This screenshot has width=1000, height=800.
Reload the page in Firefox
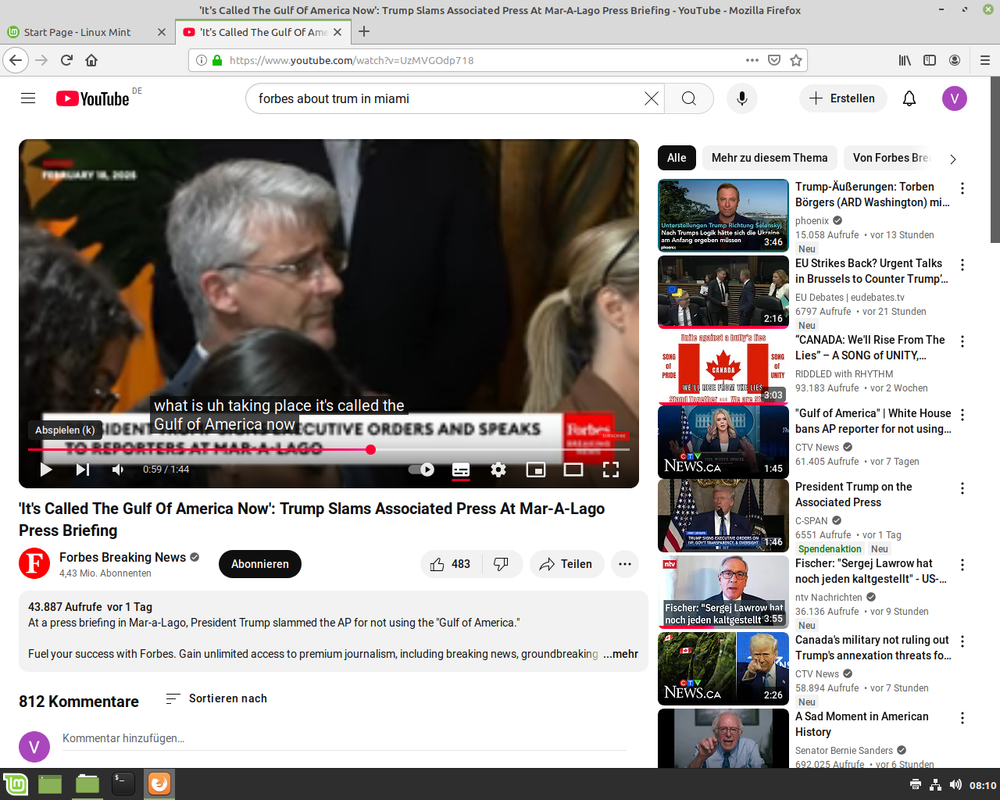(x=66, y=60)
